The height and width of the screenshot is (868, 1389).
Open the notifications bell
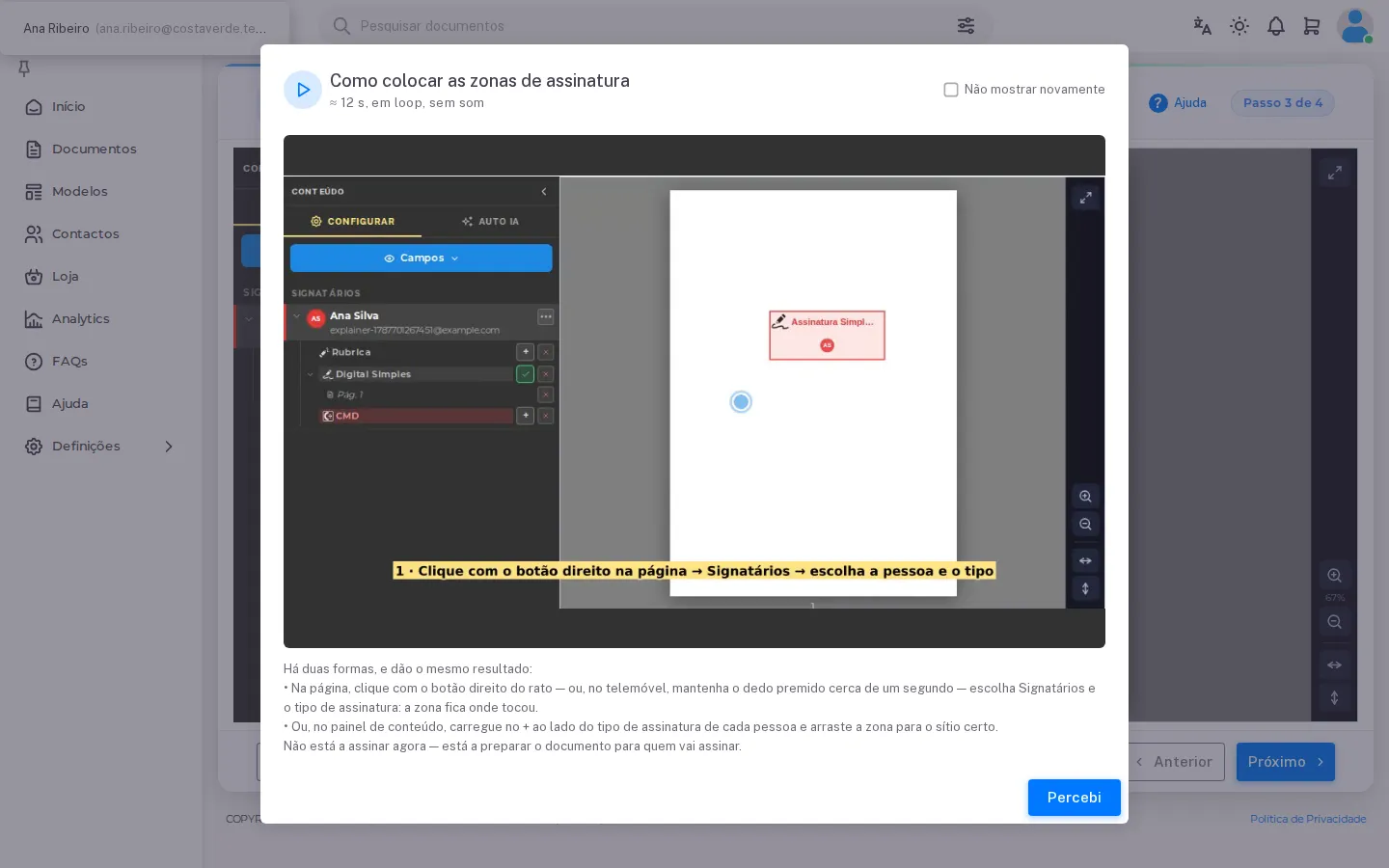1276,26
